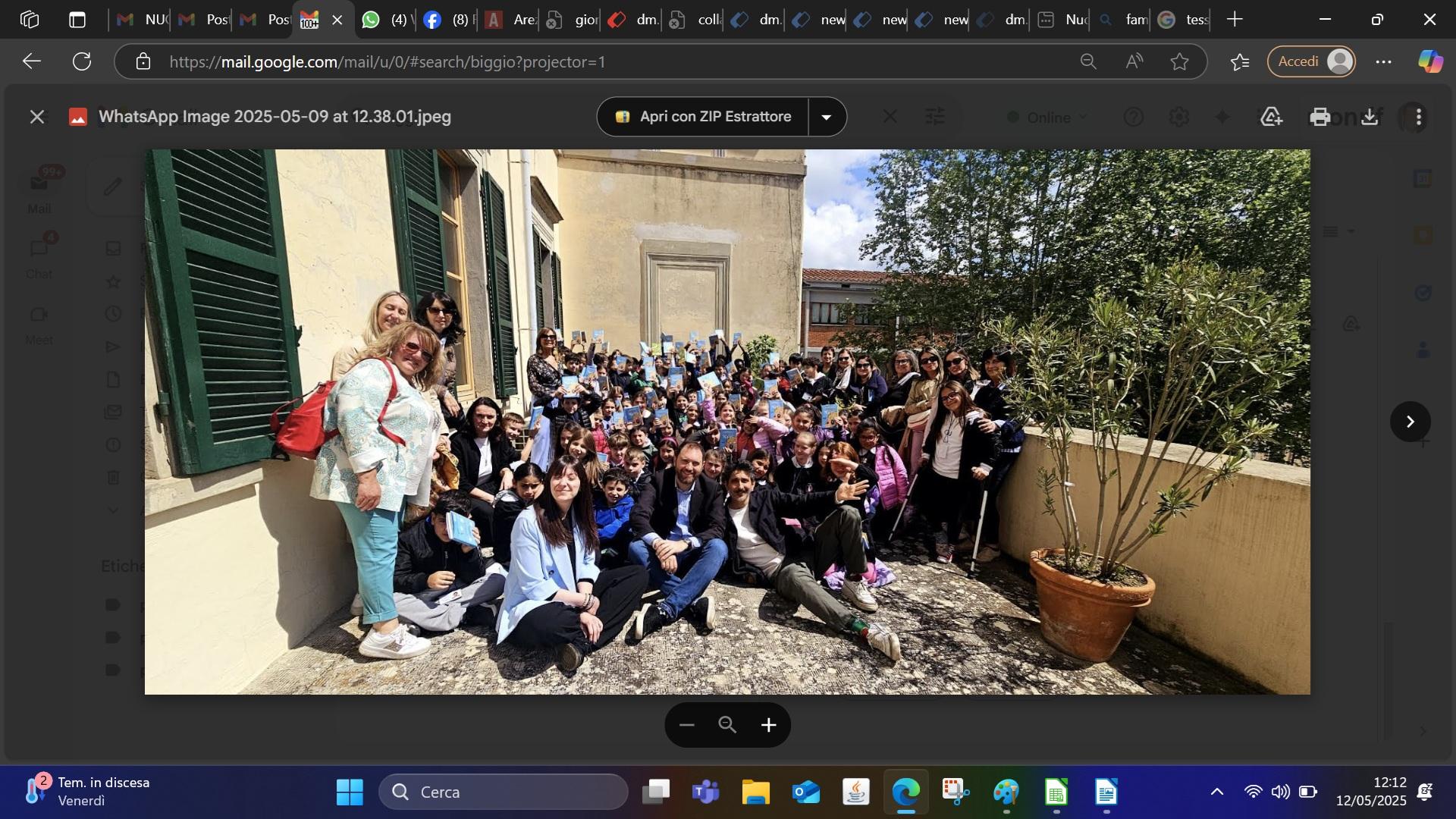The image size is (1456, 819).
Task: Open the three-dot more actions menu in preview
Action: click(x=1418, y=117)
